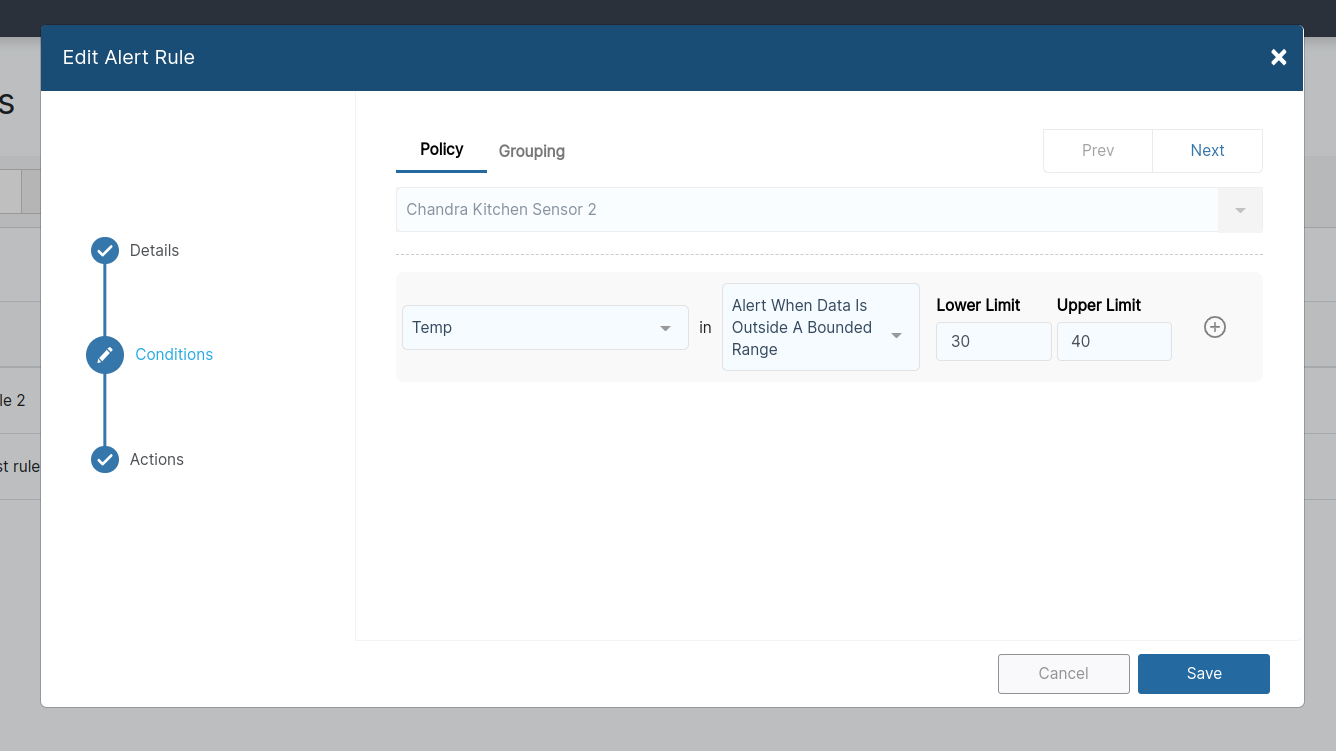Click the caret on the sensor selector
The height and width of the screenshot is (751, 1336).
(x=1239, y=209)
